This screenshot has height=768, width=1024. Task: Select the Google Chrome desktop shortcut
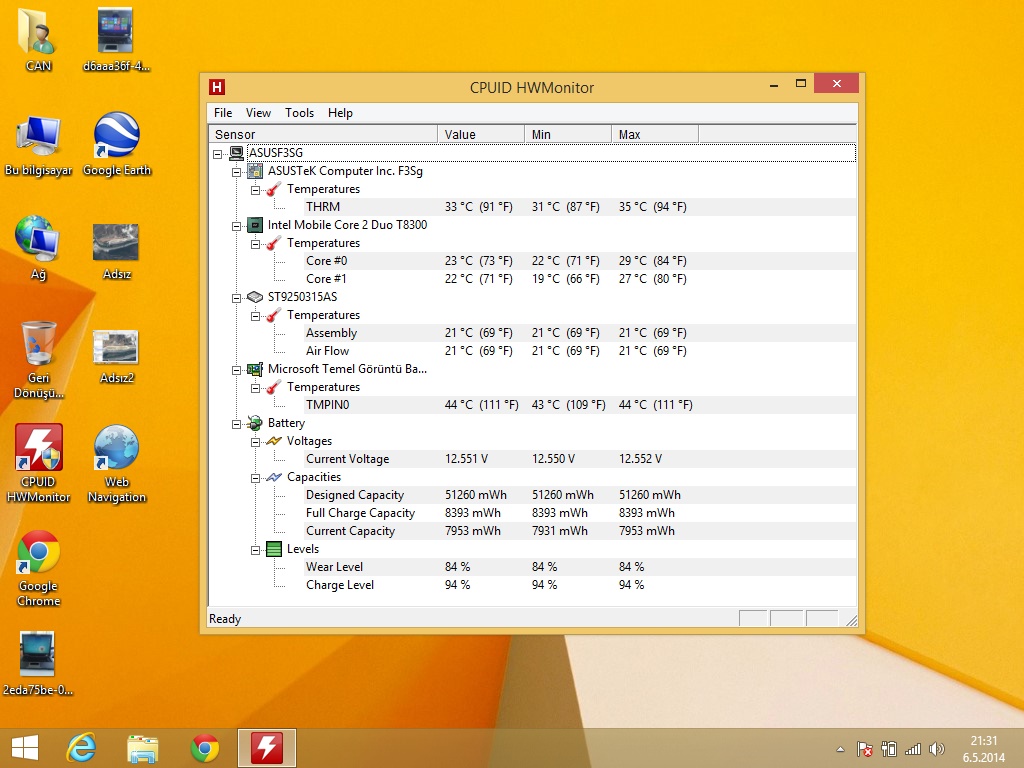click(39, 568)
